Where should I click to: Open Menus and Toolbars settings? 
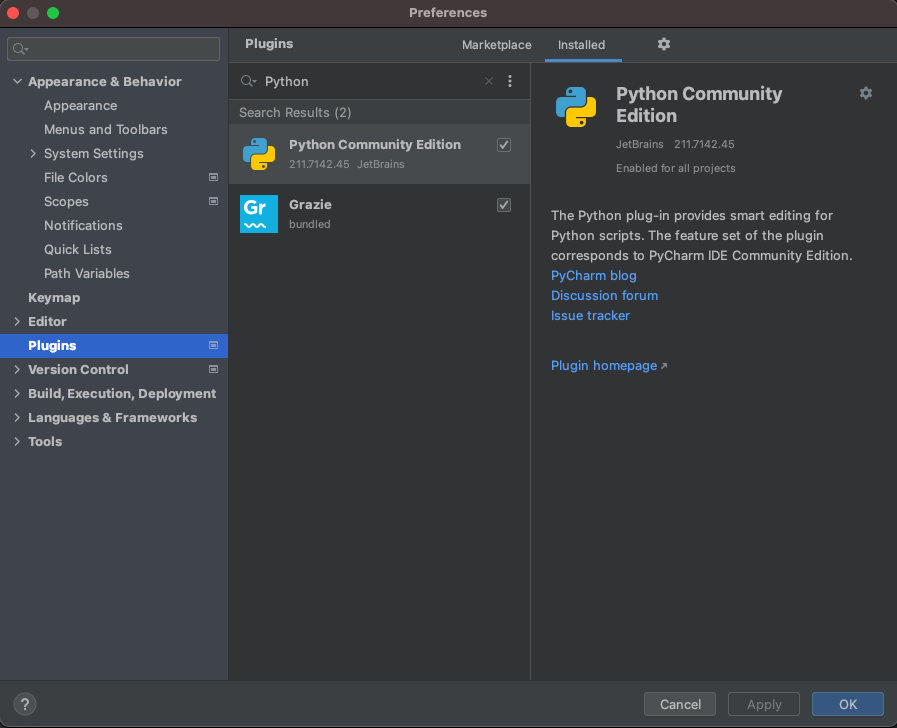pos(106,130)
